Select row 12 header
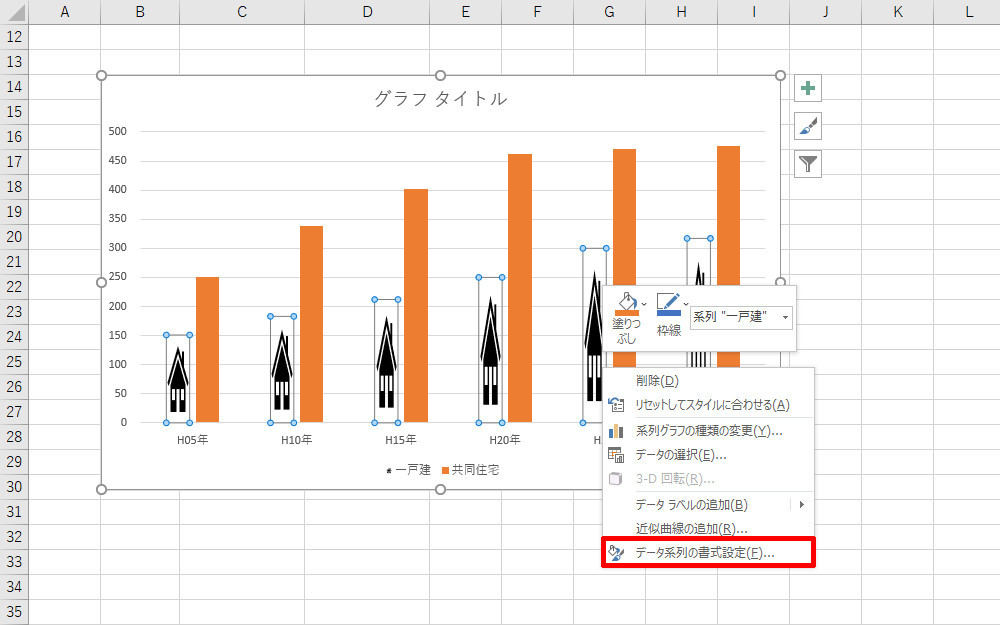 coord(14,37)
